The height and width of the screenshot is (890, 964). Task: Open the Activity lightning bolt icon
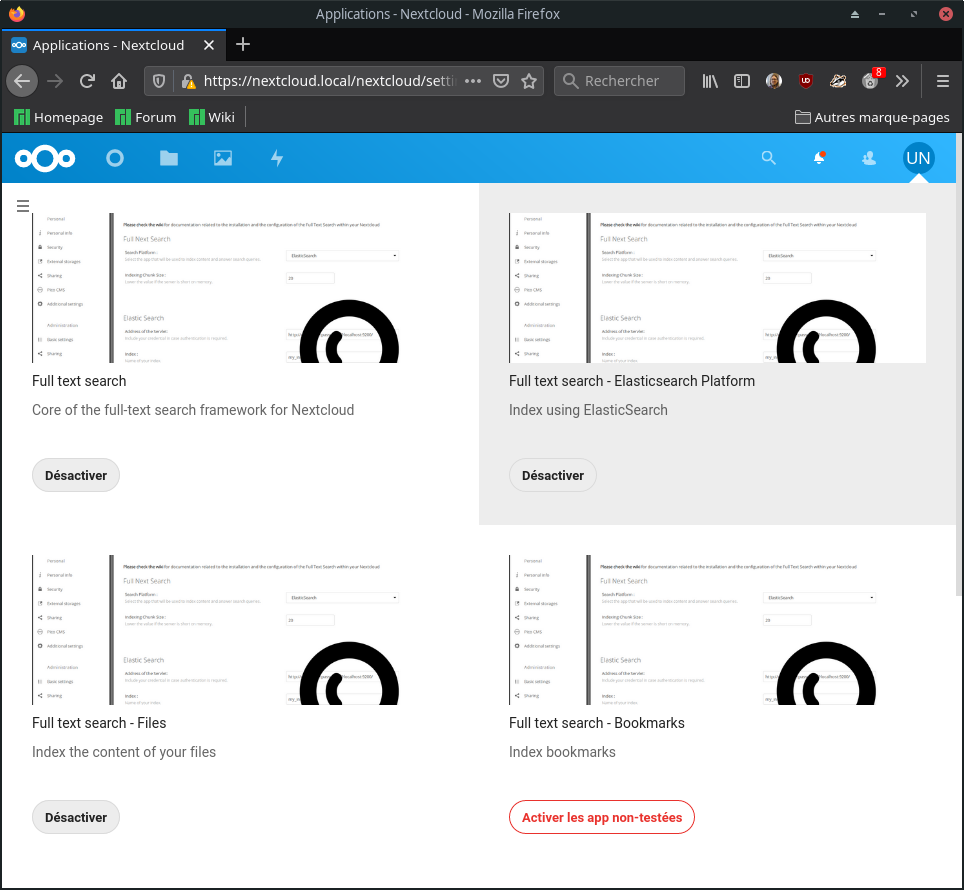click(277, 159)
